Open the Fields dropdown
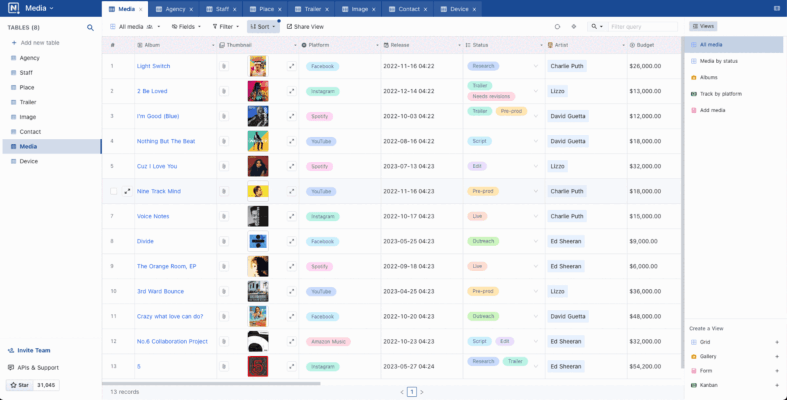787x400 pixels. click(x=184, y=26)
